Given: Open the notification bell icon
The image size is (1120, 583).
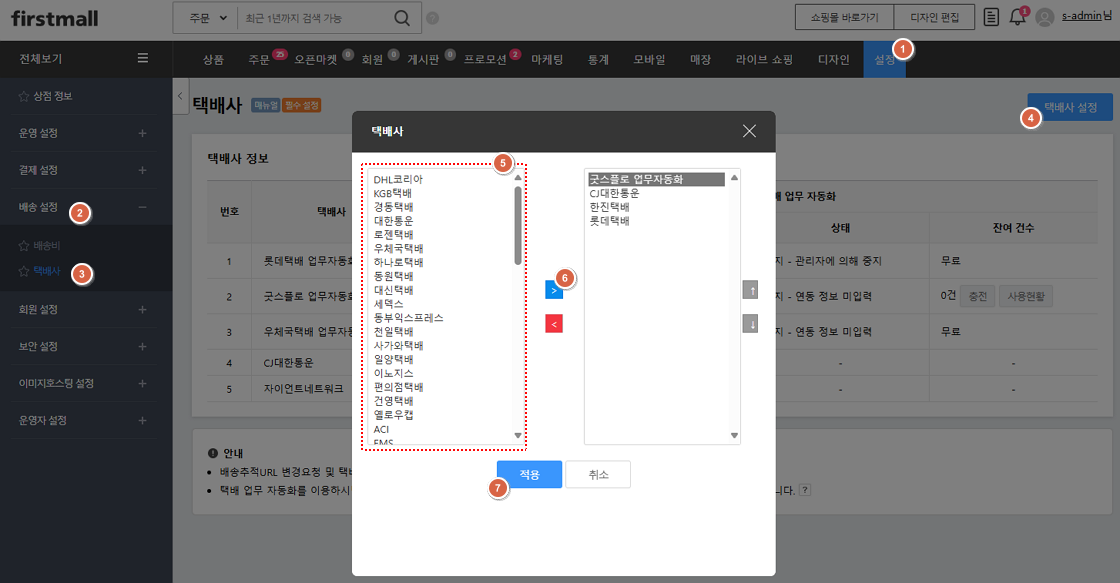Looking at the screenshot, I should [x=1017, y=17].
